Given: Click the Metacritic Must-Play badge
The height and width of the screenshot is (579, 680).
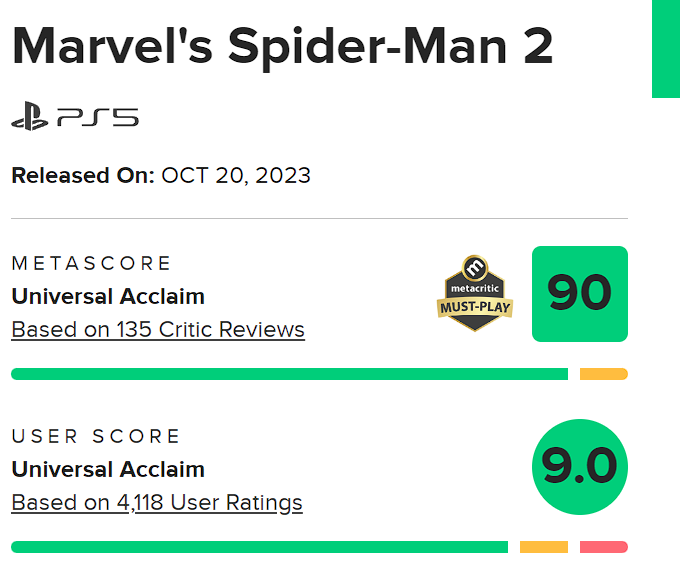Looking at the screenshot, I should point(475,293).
